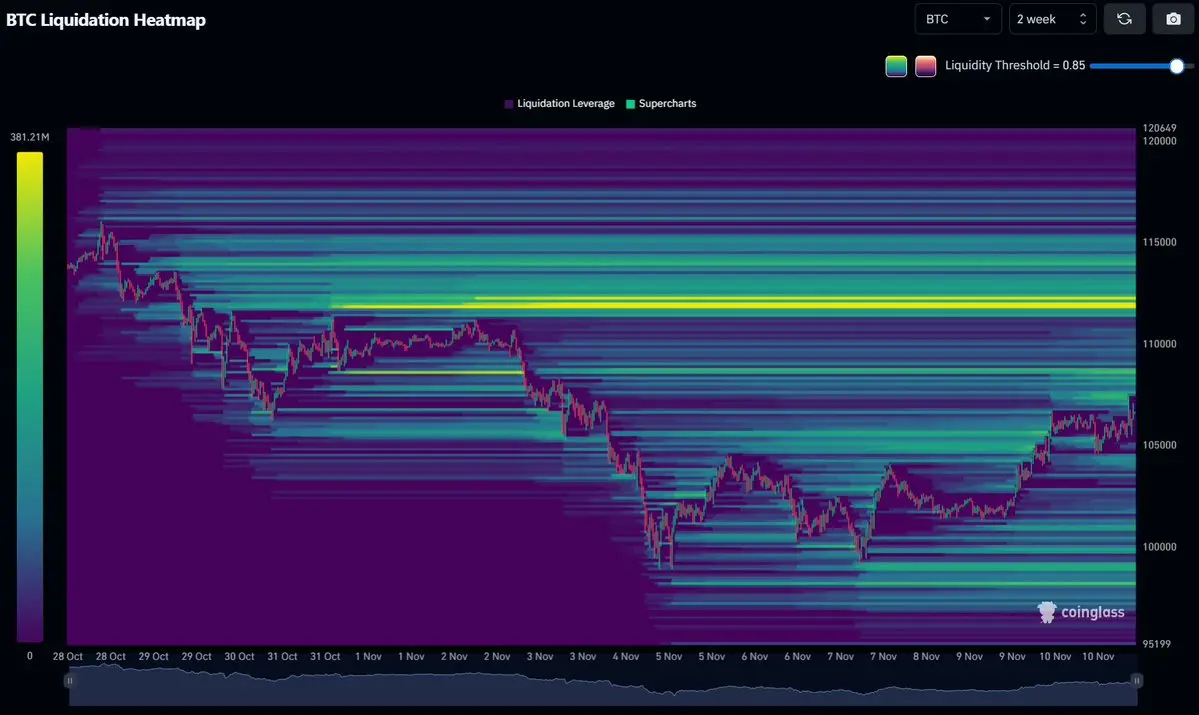The width and height of the screenshot is (1199, 715).
Task: Click the 120649 price axis label
Action: click(x=1159, y=128)
